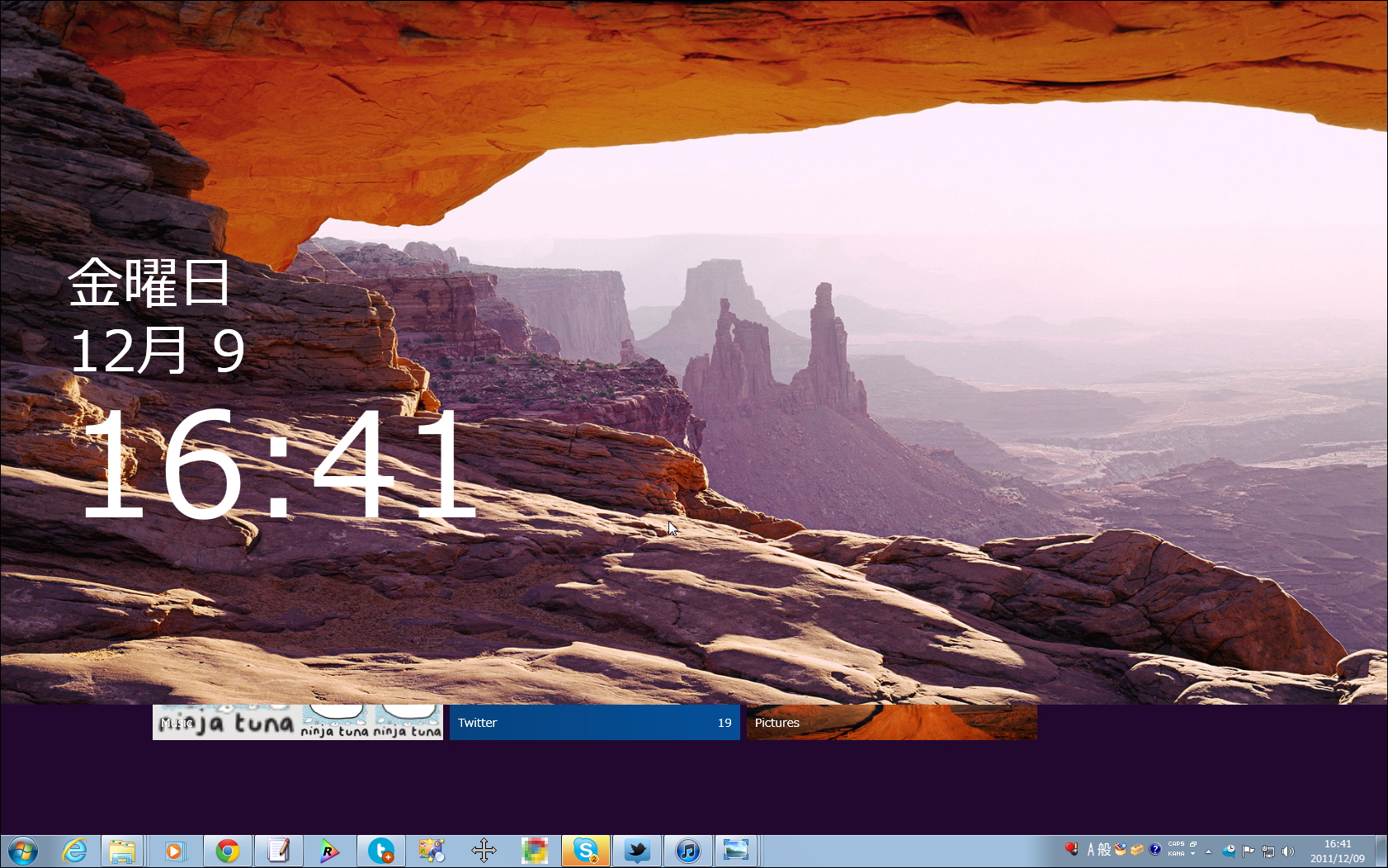
Task: Change IME conversion mode '般' button
Action: 1104,849
